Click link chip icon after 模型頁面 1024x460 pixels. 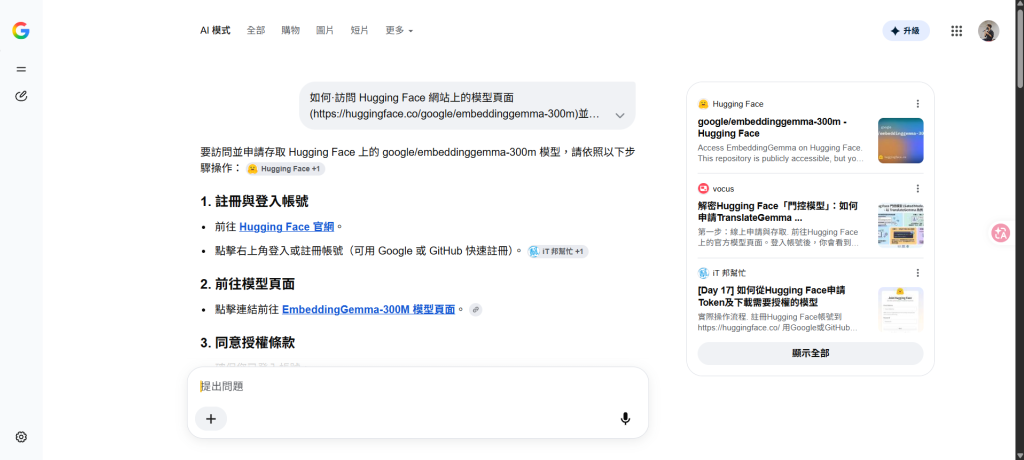click(475, 310)
